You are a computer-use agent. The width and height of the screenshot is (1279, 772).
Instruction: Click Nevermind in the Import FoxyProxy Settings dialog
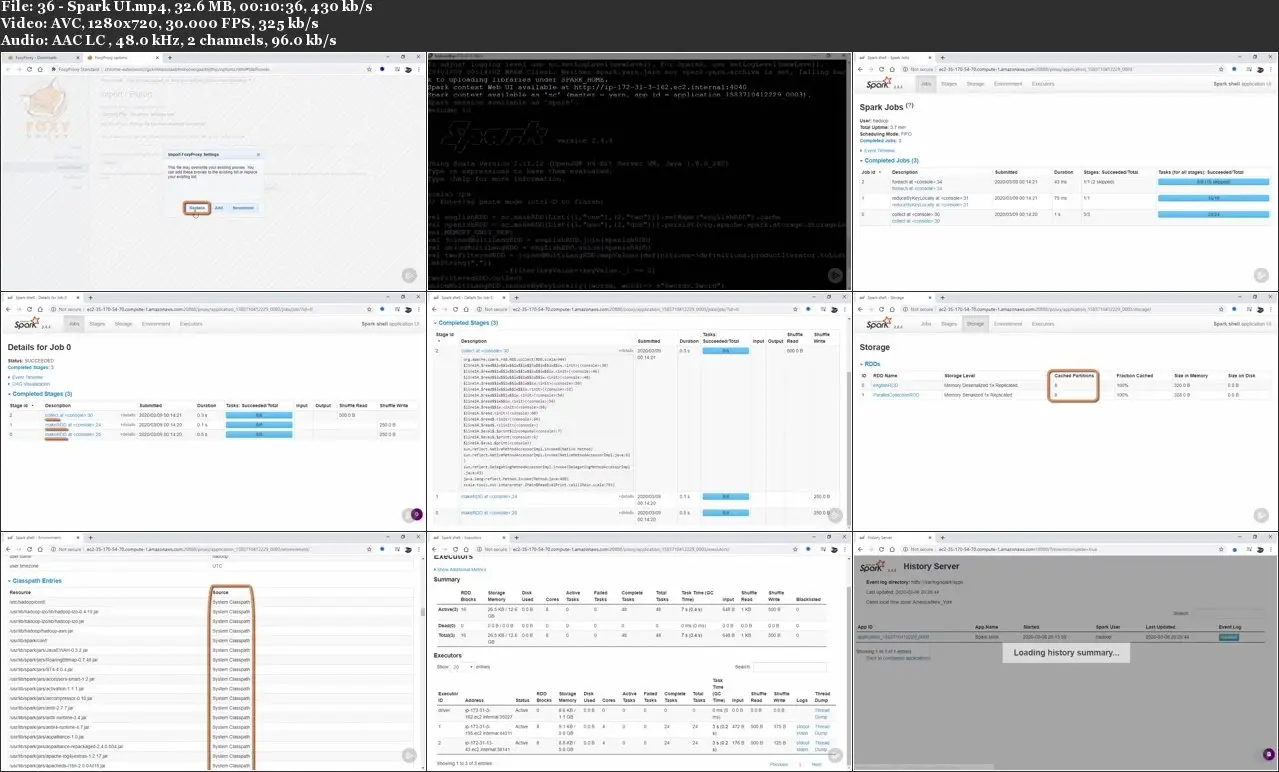click(243, 208)
